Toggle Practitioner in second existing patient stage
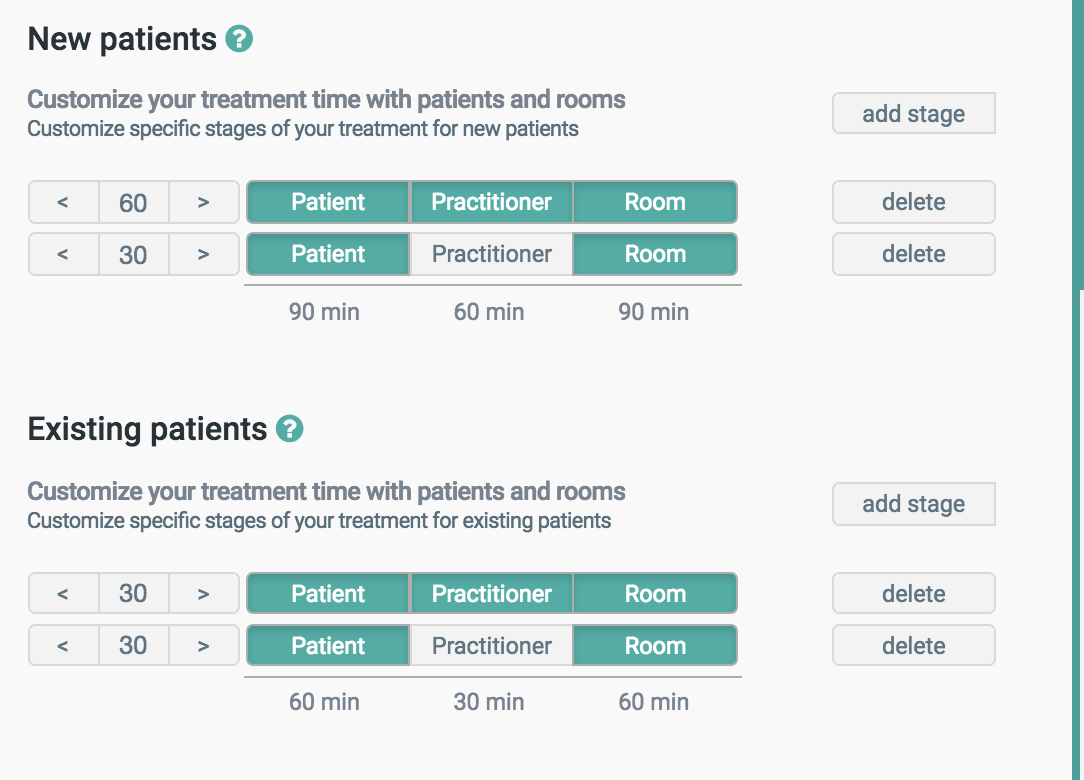The image size is (1084, 780). click(x=491, y=646)
